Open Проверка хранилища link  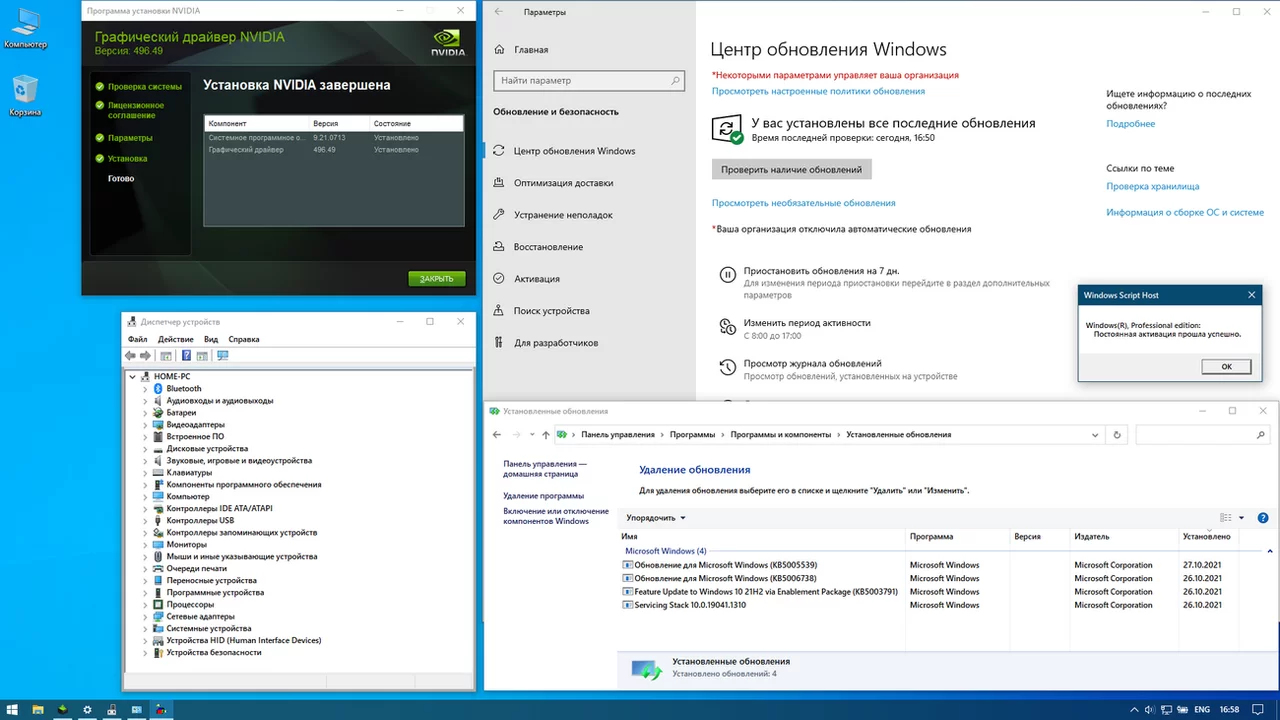tap(1152, 186)
